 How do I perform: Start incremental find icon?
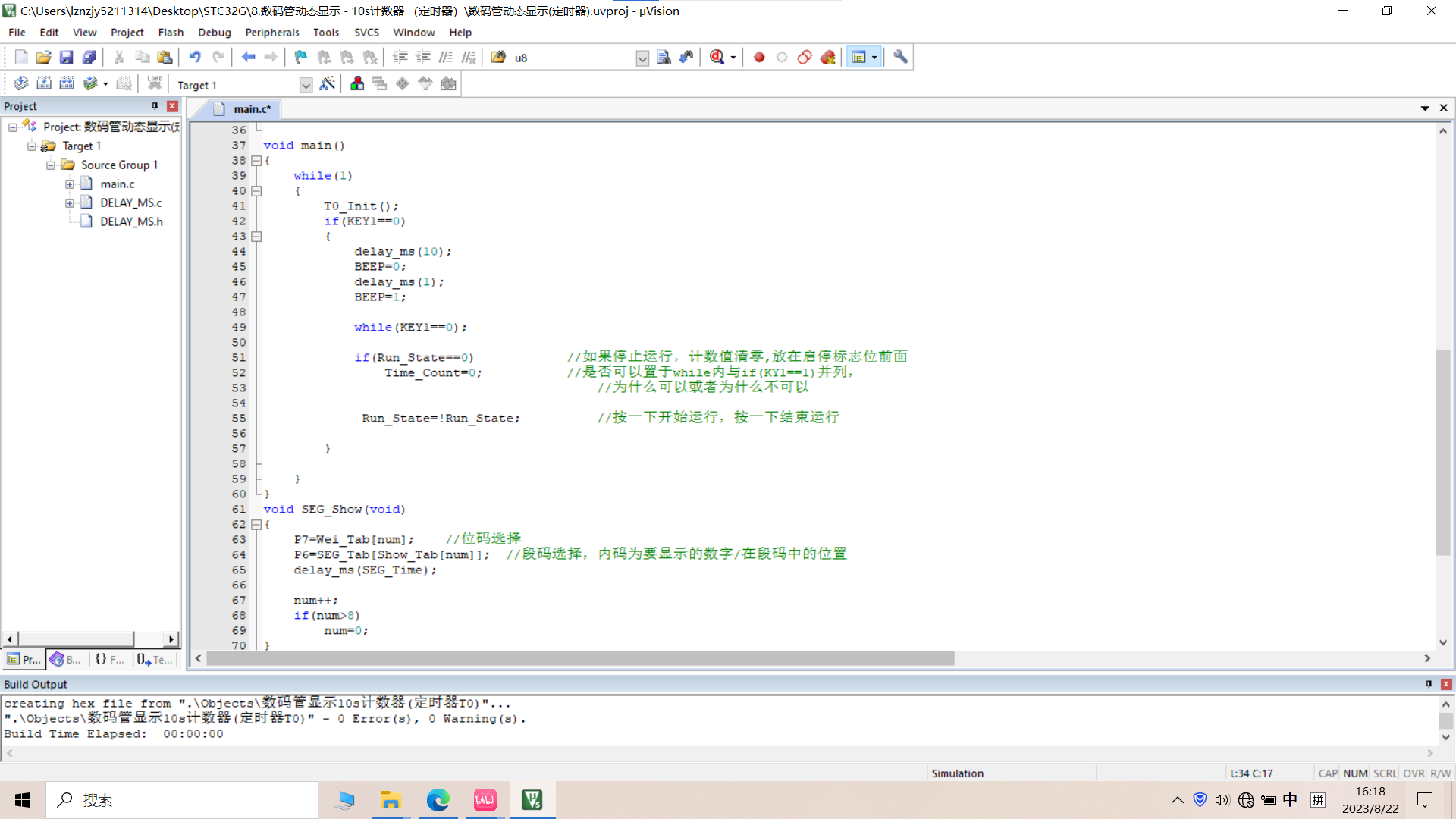tap(686, 57)
